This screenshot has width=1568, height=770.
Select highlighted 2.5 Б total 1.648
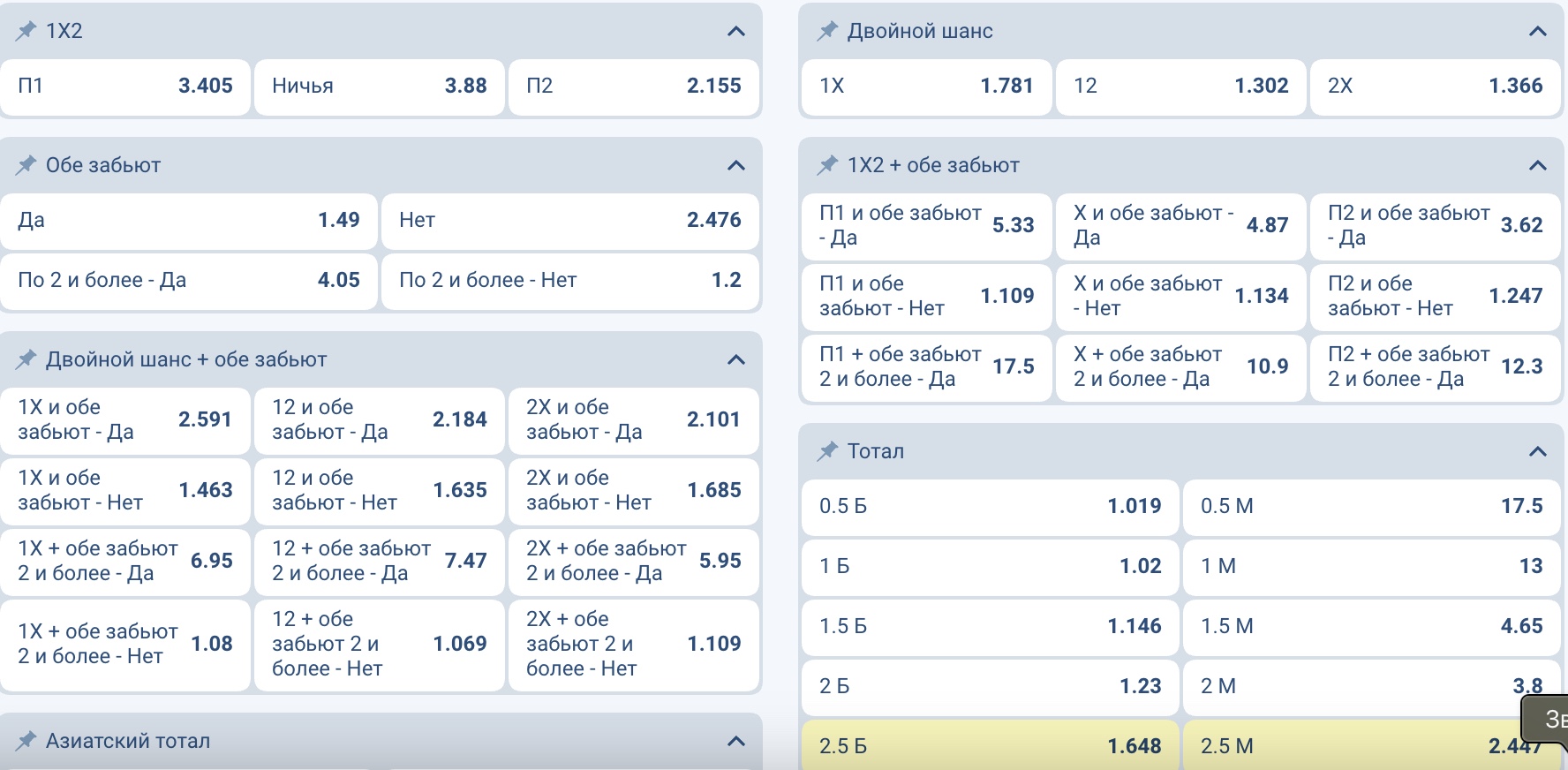point(990,746)
